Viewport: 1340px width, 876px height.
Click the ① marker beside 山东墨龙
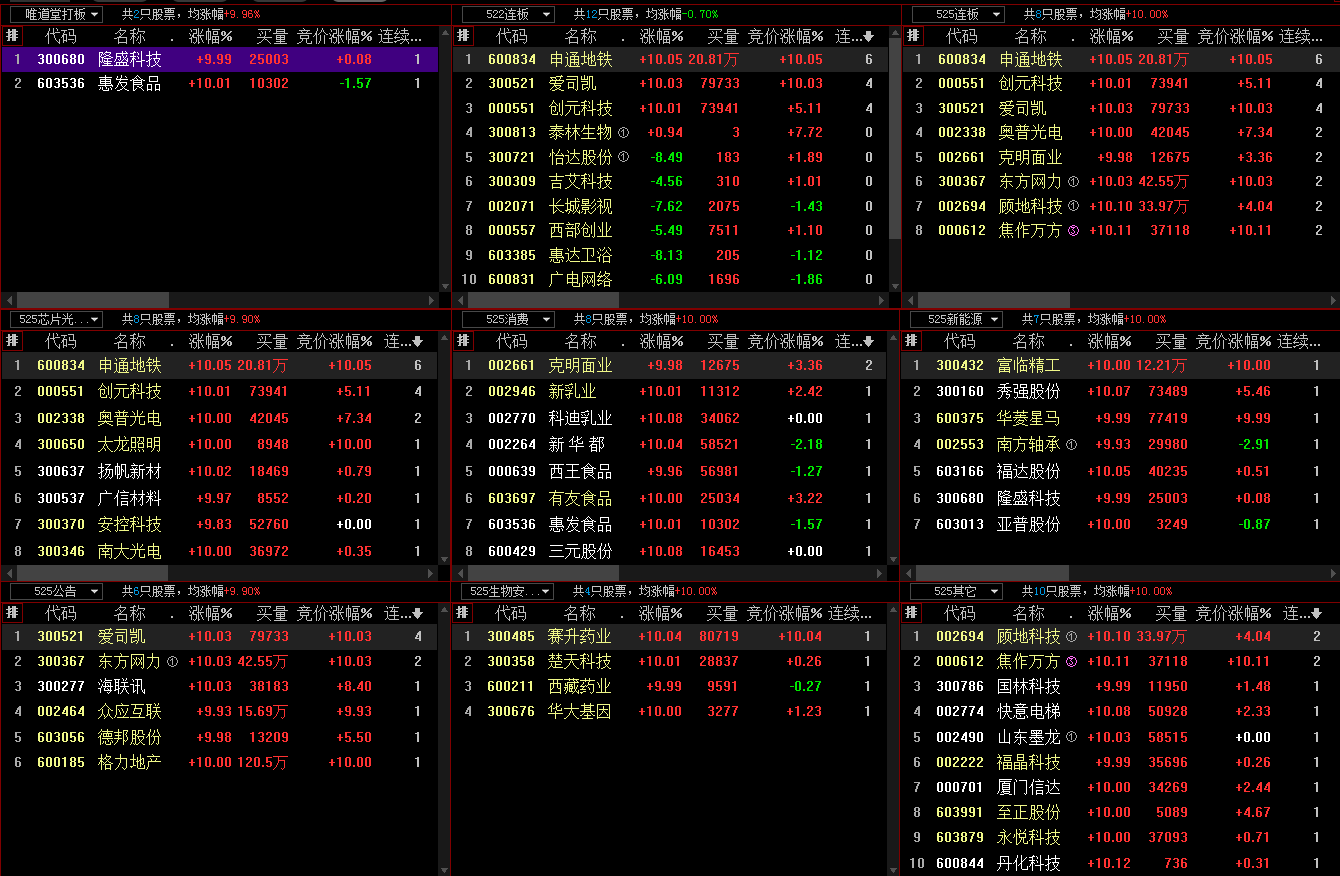click(x=1072, y=737)
